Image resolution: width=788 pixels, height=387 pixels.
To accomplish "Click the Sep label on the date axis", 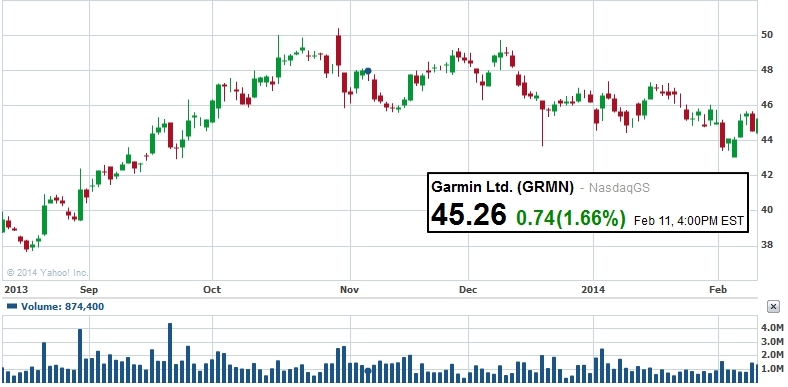I will [89, 289].
